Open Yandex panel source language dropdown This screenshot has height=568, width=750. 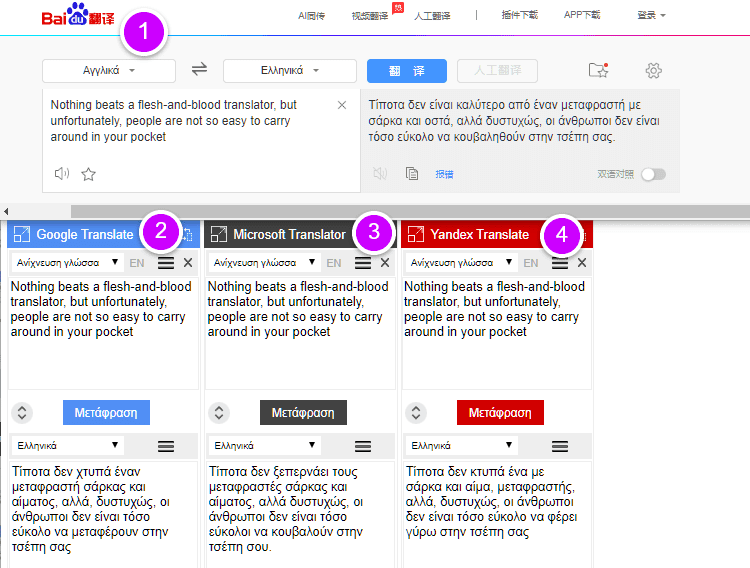coord(462,263)
